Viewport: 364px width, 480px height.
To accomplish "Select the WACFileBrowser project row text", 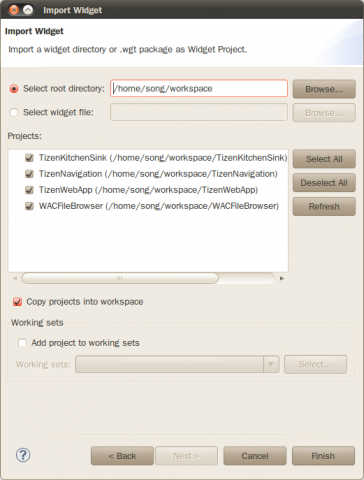I will [x=159, y=206].
